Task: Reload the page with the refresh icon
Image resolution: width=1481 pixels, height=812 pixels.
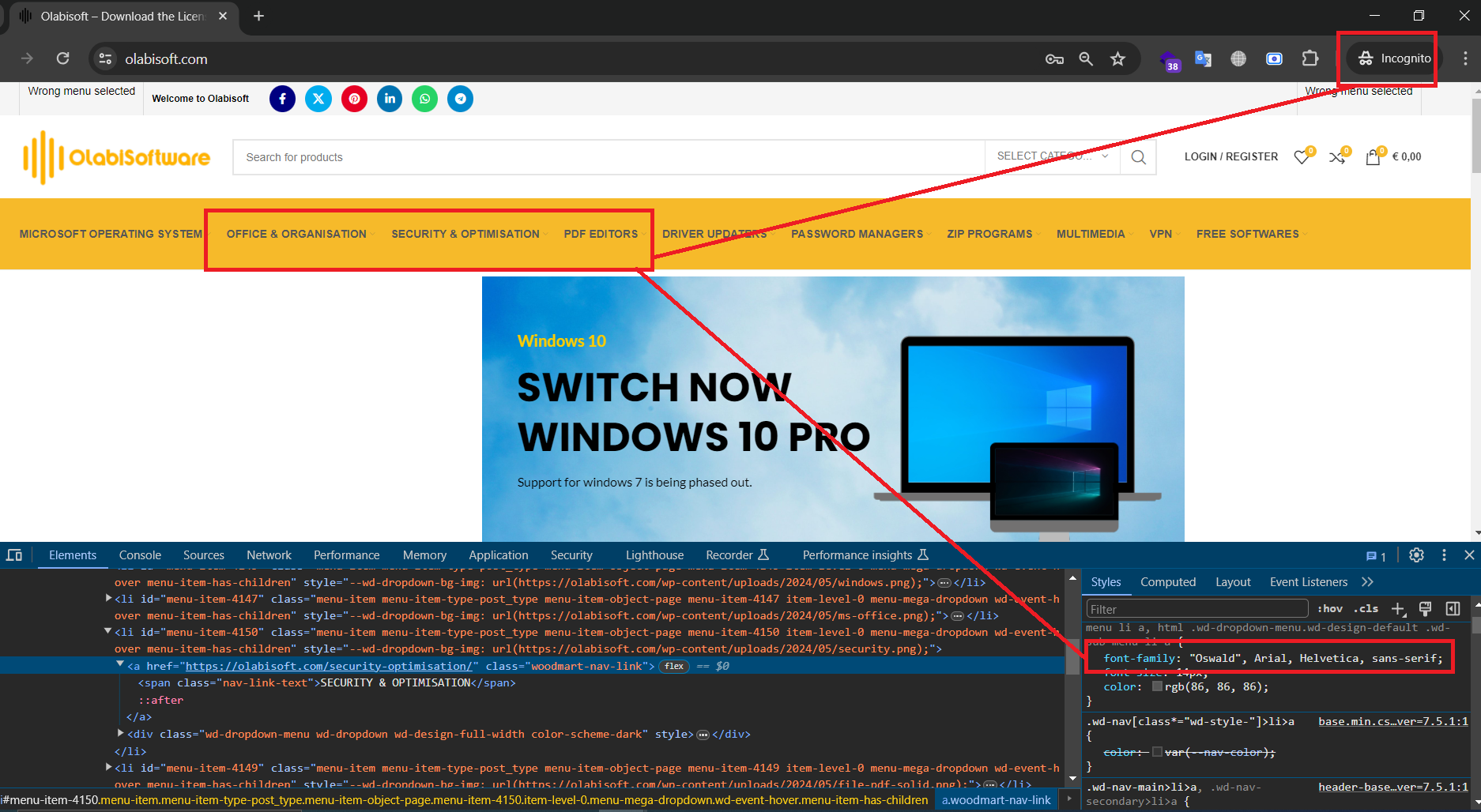Action: click(63, 58)
